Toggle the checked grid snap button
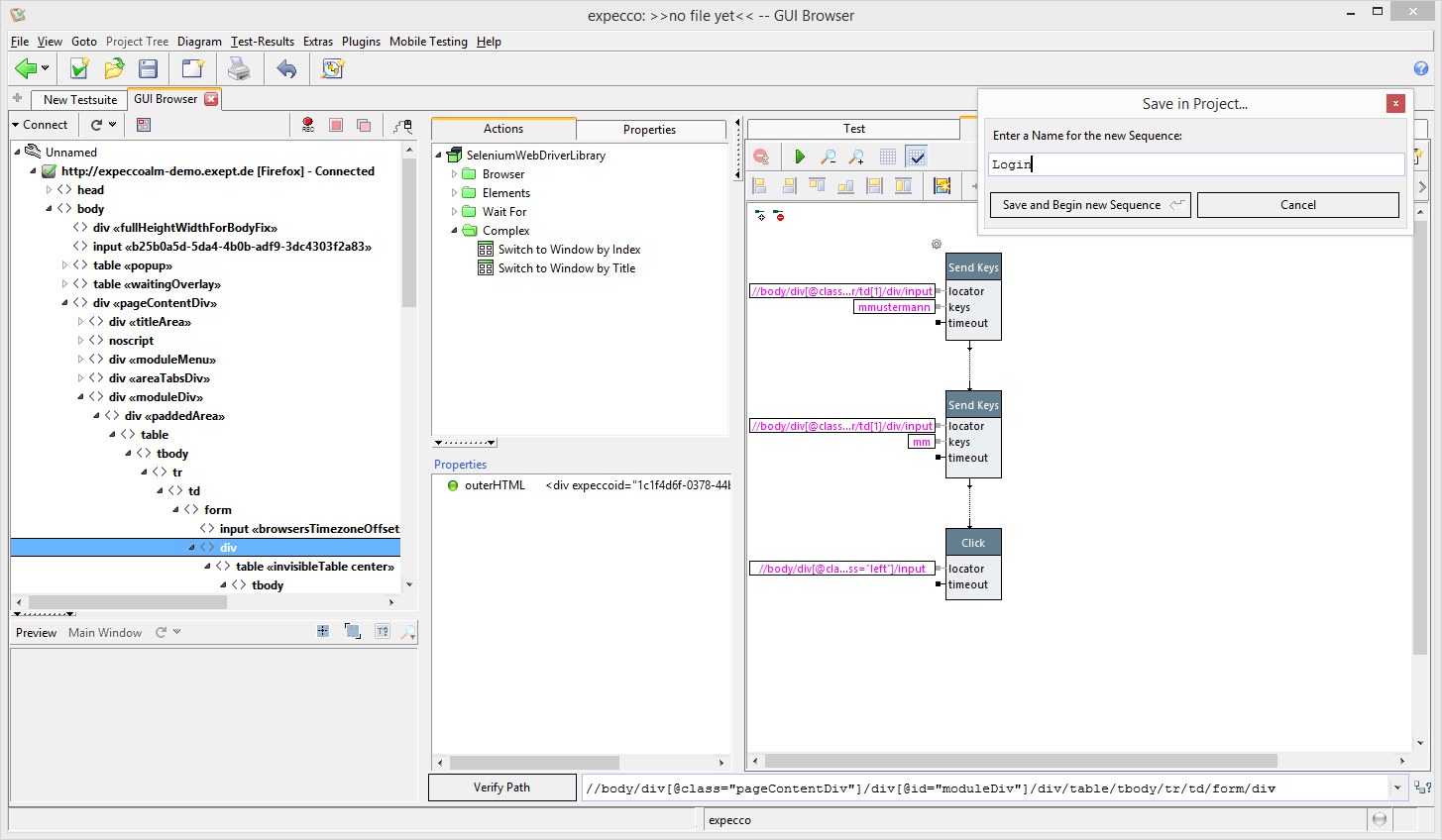 pyautogui.click(x=917, y=157)
